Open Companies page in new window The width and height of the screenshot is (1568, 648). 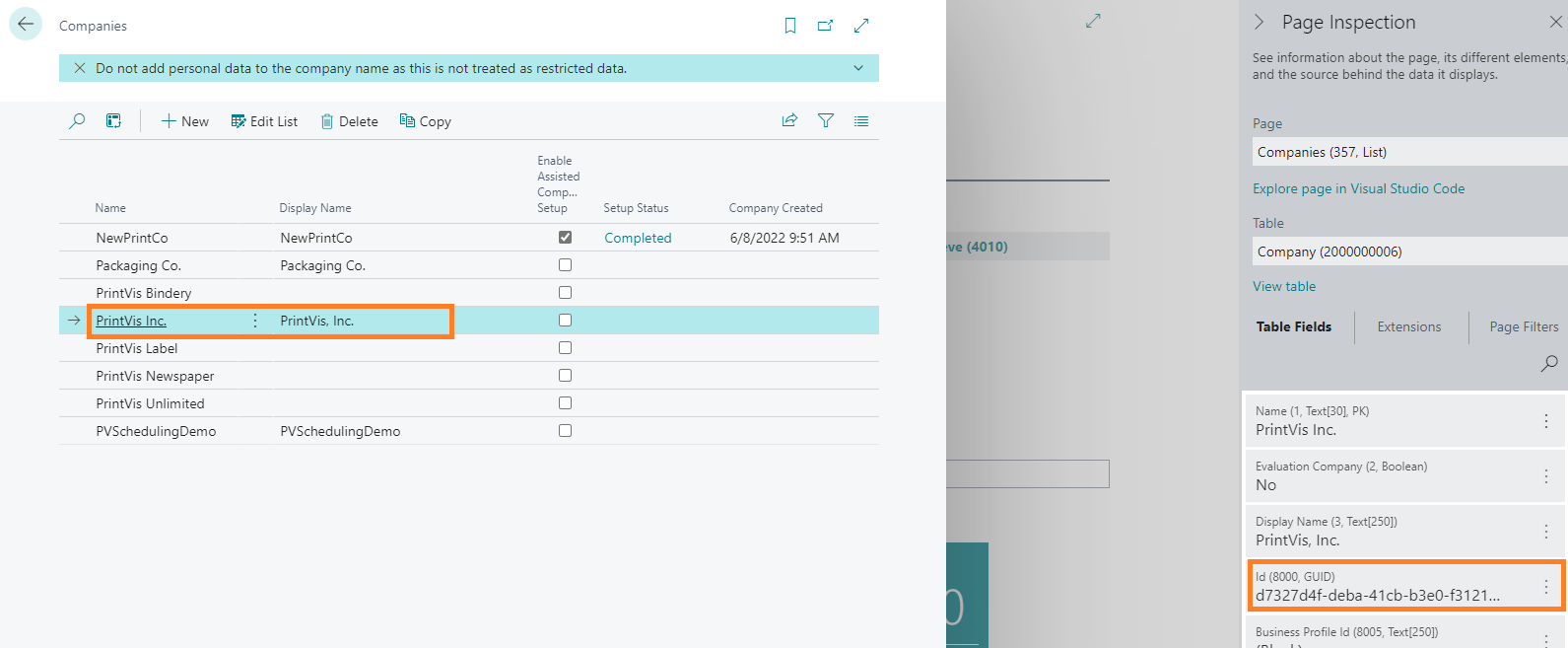pos(825,26)
